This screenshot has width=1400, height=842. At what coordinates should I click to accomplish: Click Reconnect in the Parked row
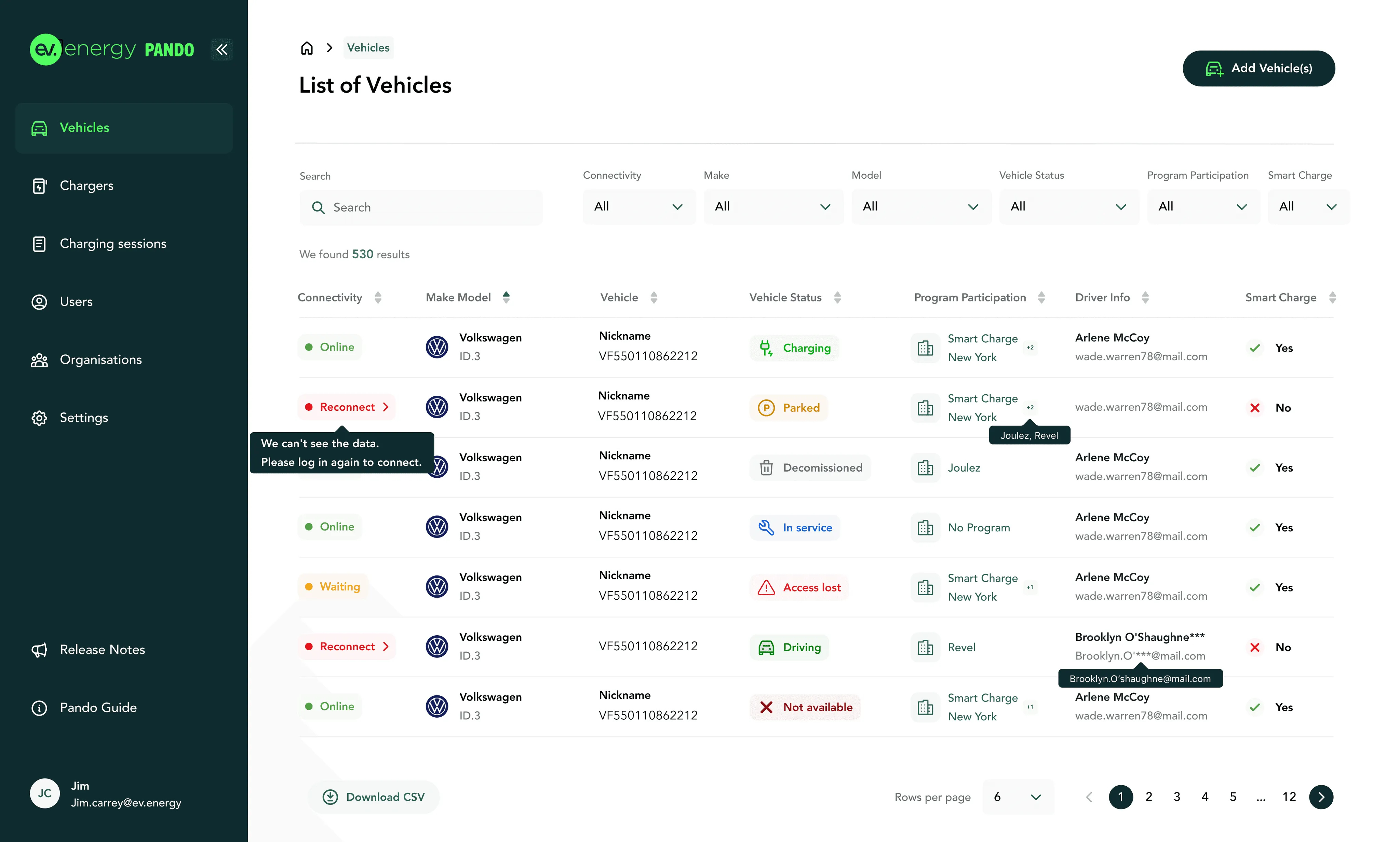(x=347, y=407)
